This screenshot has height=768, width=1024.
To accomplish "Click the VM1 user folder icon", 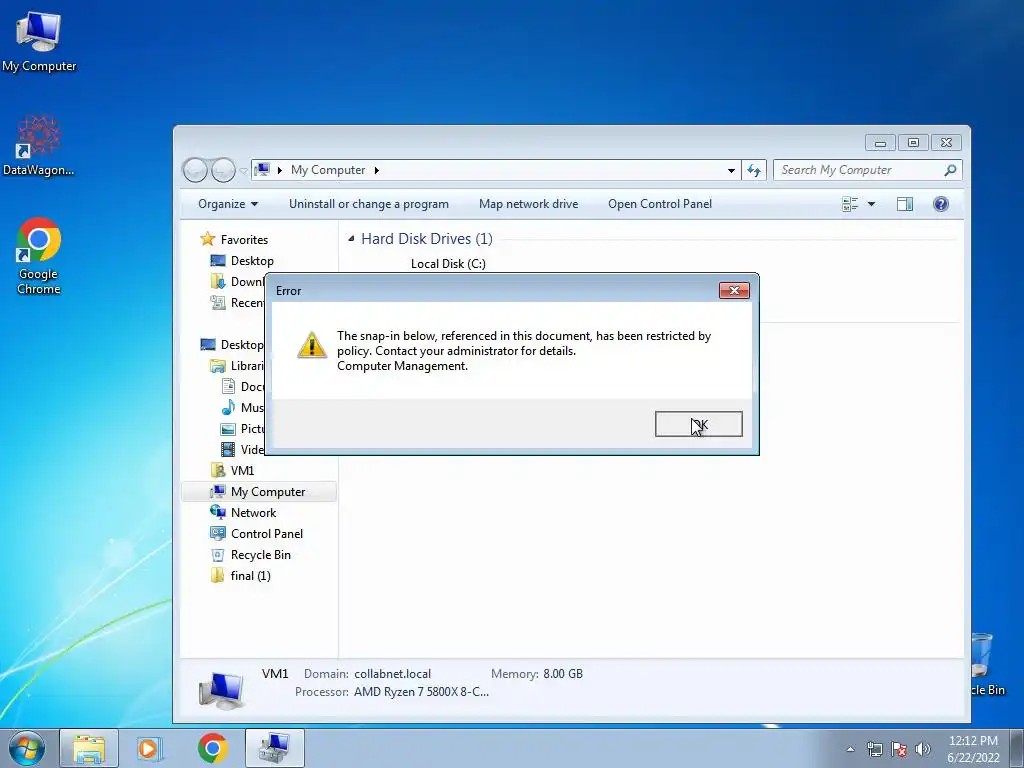I will [217, 470].
